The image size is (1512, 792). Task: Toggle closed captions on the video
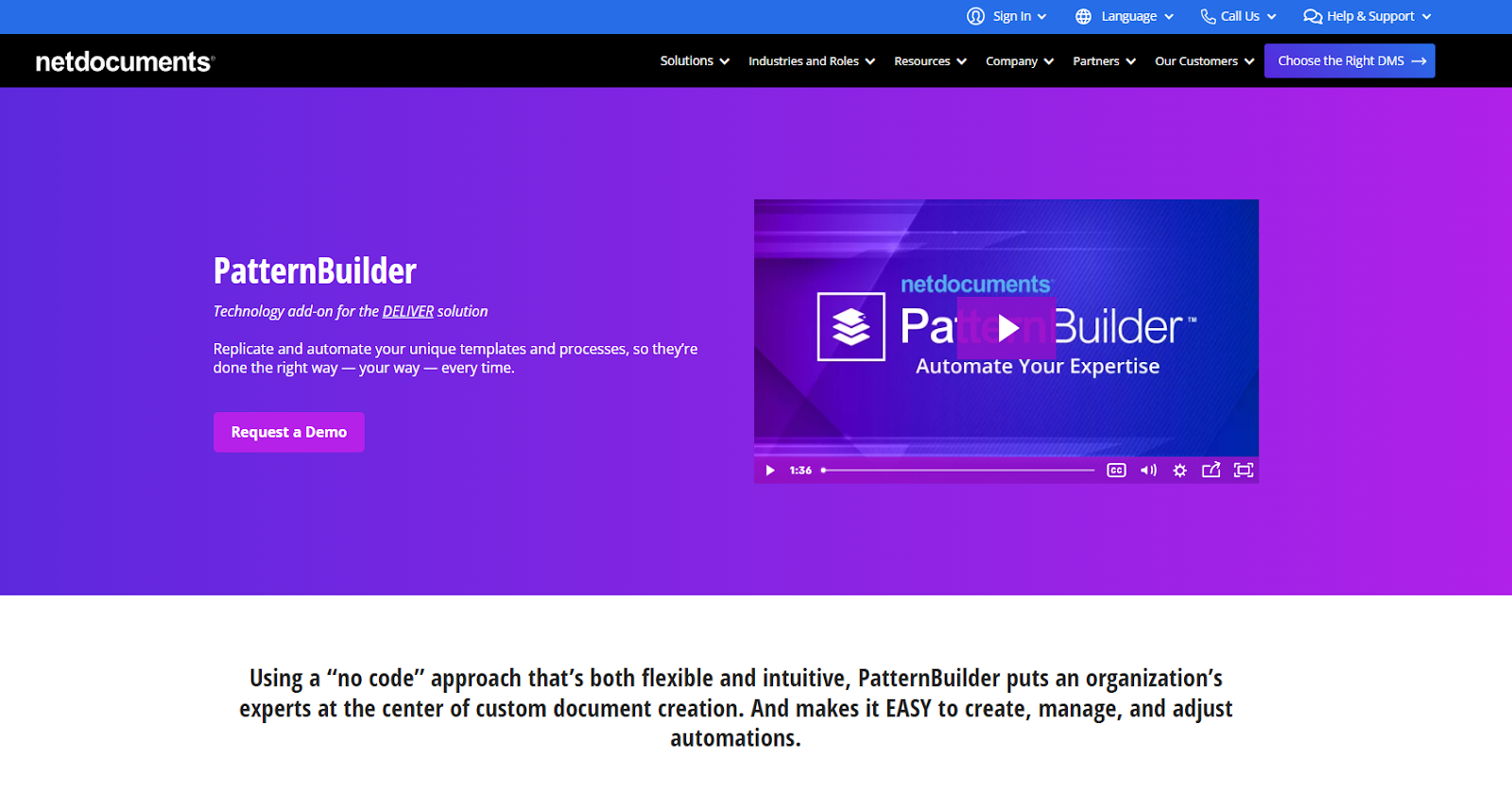(1116, 471)
